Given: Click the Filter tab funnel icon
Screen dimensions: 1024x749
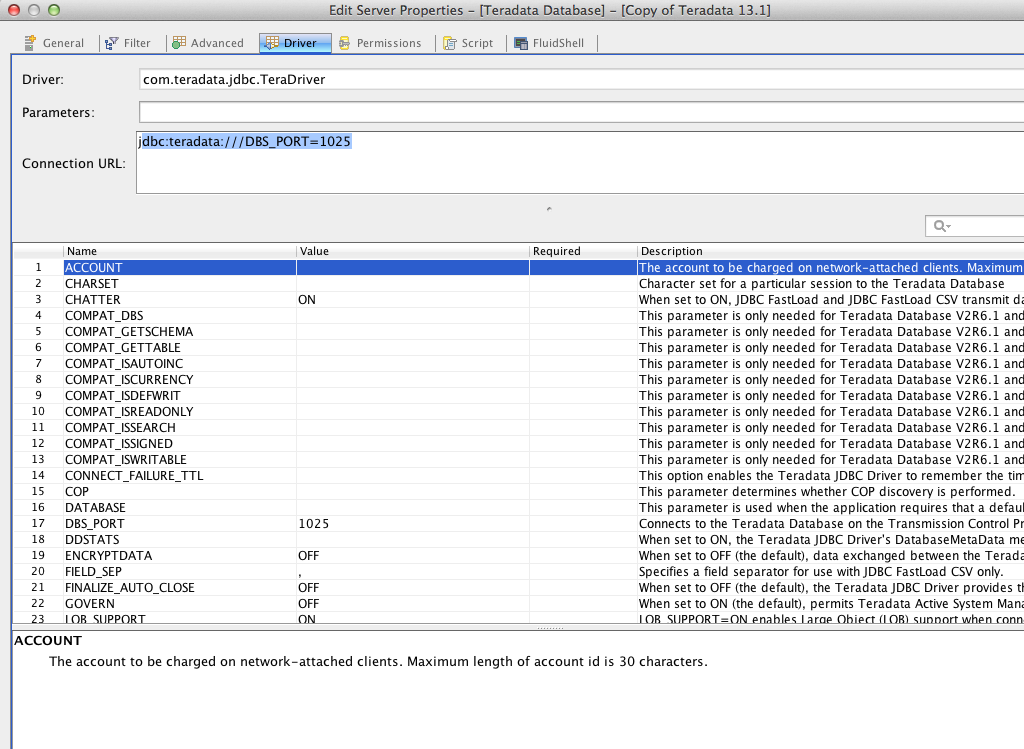Looking at the screenshot, I should [112, 43].
